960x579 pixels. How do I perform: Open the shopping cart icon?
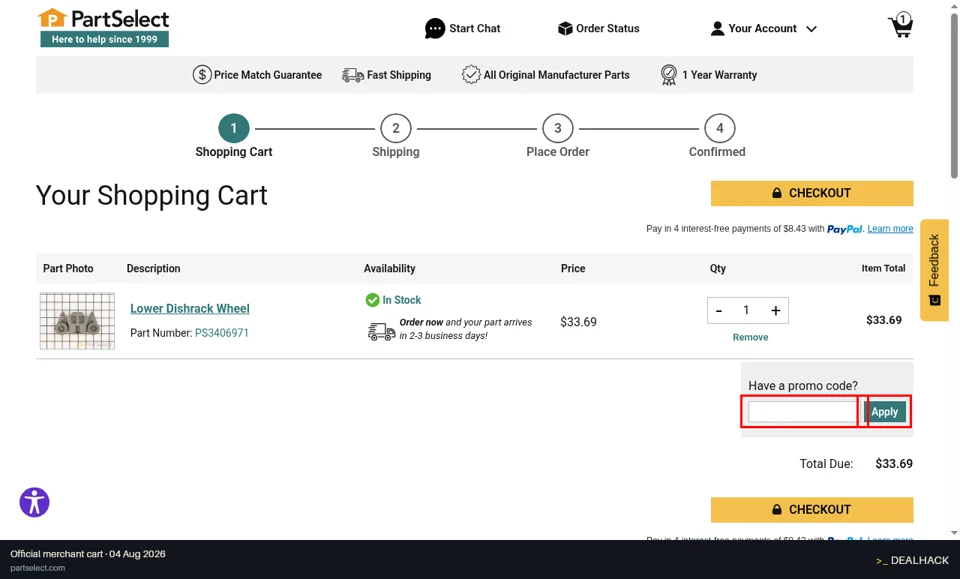pyautogui.click(x=901, y=24)
